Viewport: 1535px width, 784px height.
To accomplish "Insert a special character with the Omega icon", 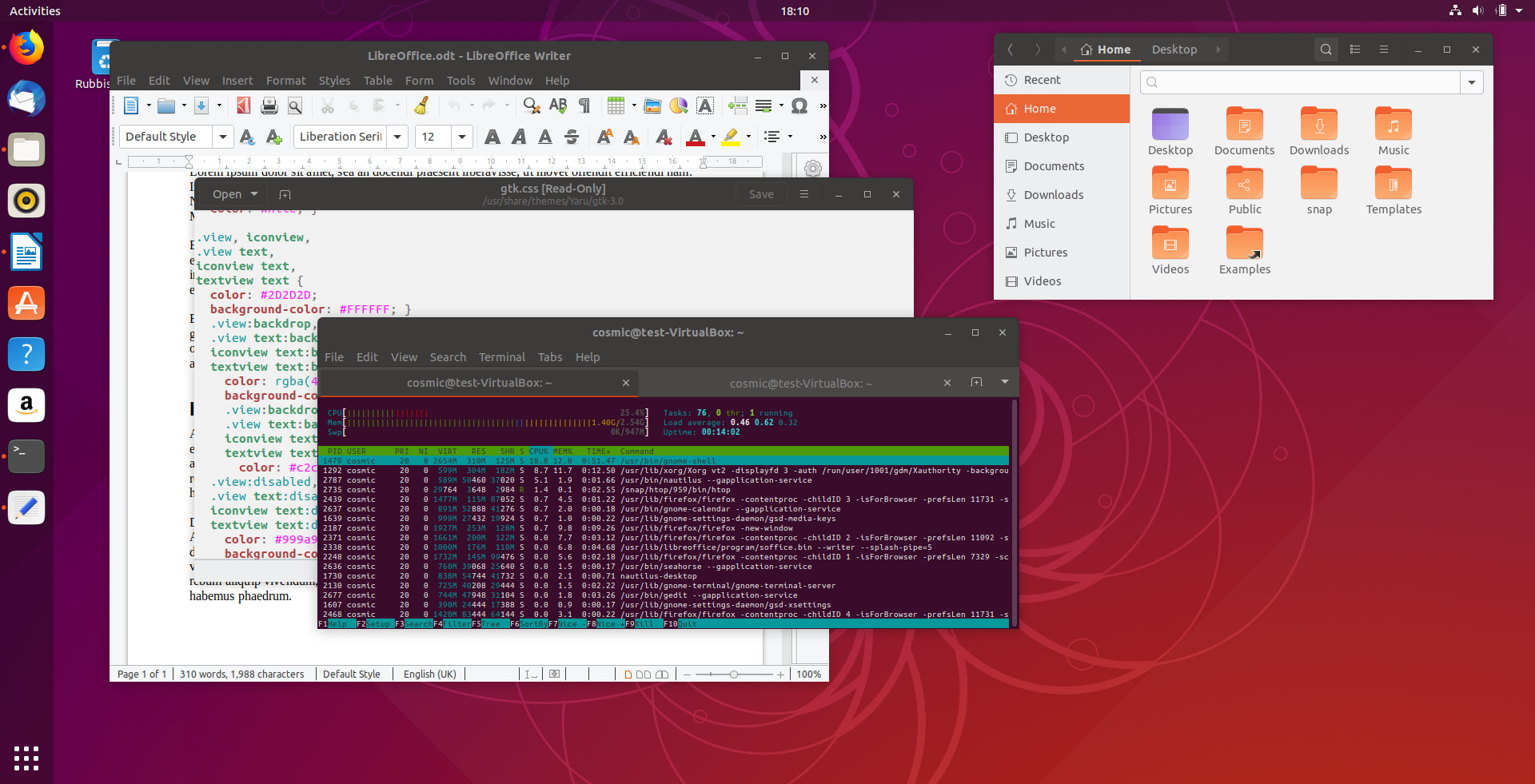I will 799,105.
